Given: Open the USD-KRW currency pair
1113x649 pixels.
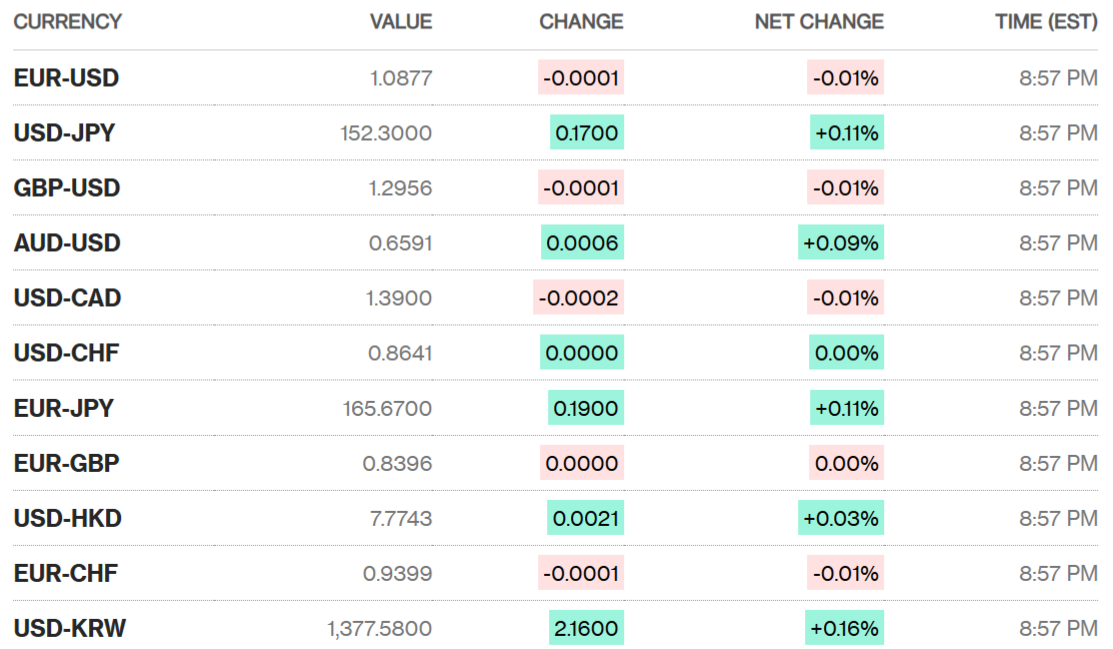Looking at the screenshot, I should pyautogui.click(x=70, y=628).
